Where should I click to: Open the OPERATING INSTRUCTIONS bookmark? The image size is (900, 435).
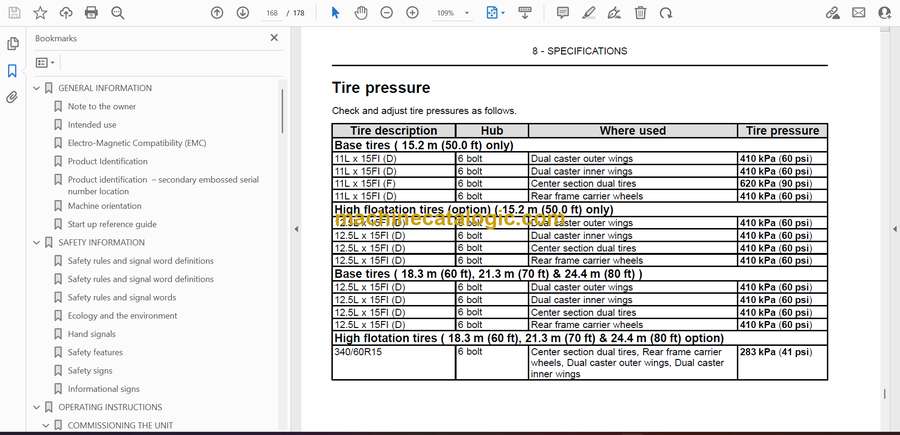coord(110,407)
